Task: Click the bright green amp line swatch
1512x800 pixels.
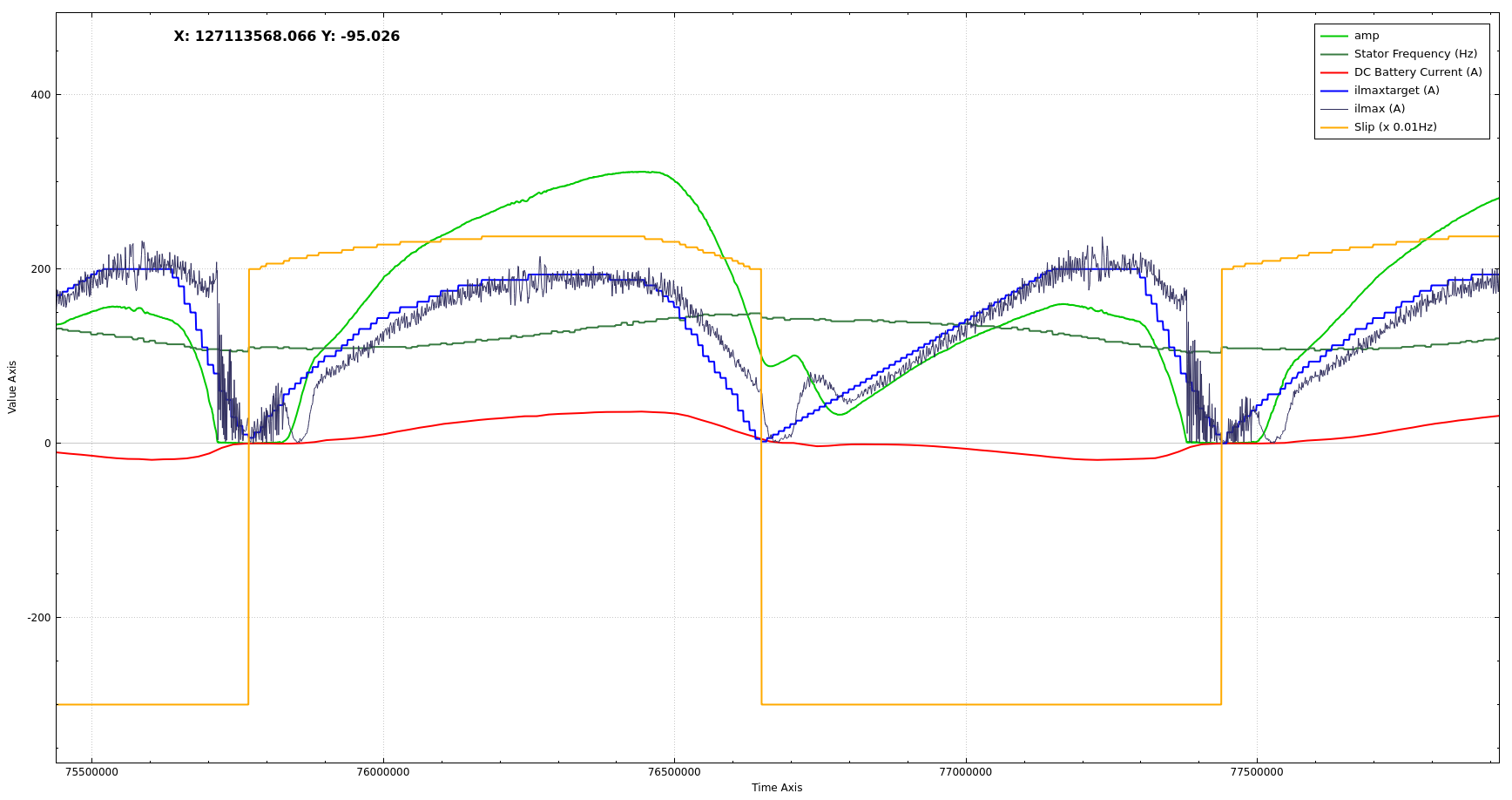Action: 1333,36
